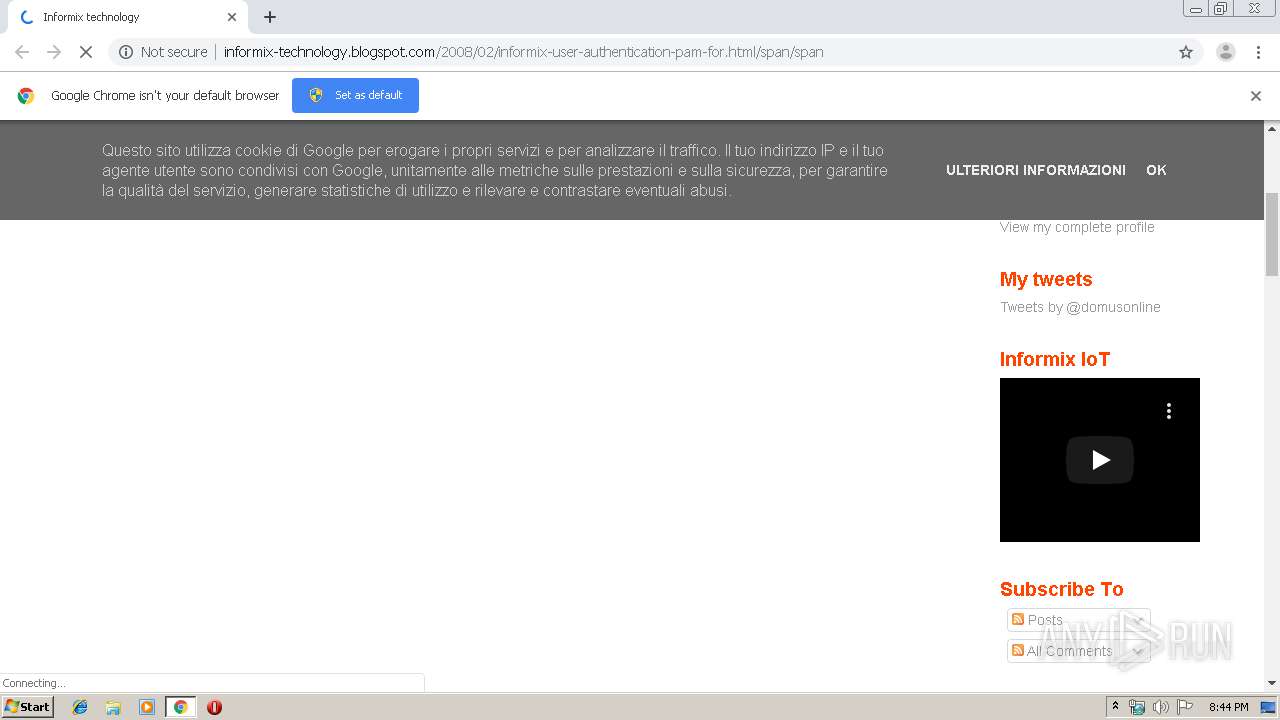Image resolution: width=1280 pixels, height=720 pixels.
Task: Click the clock showing 8:44 PM
Action: 1228,707
